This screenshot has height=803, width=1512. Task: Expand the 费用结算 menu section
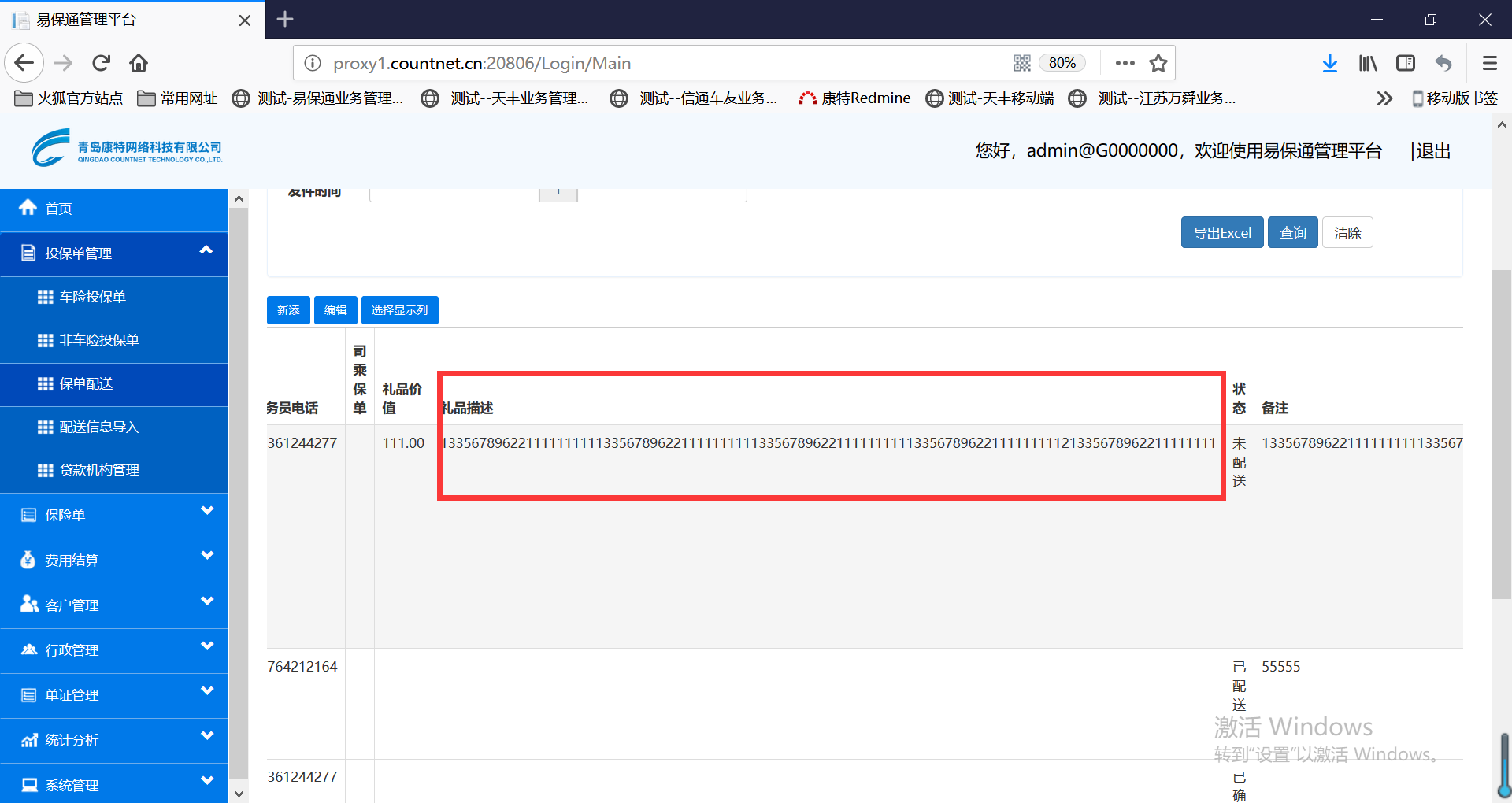pos(114,561)
